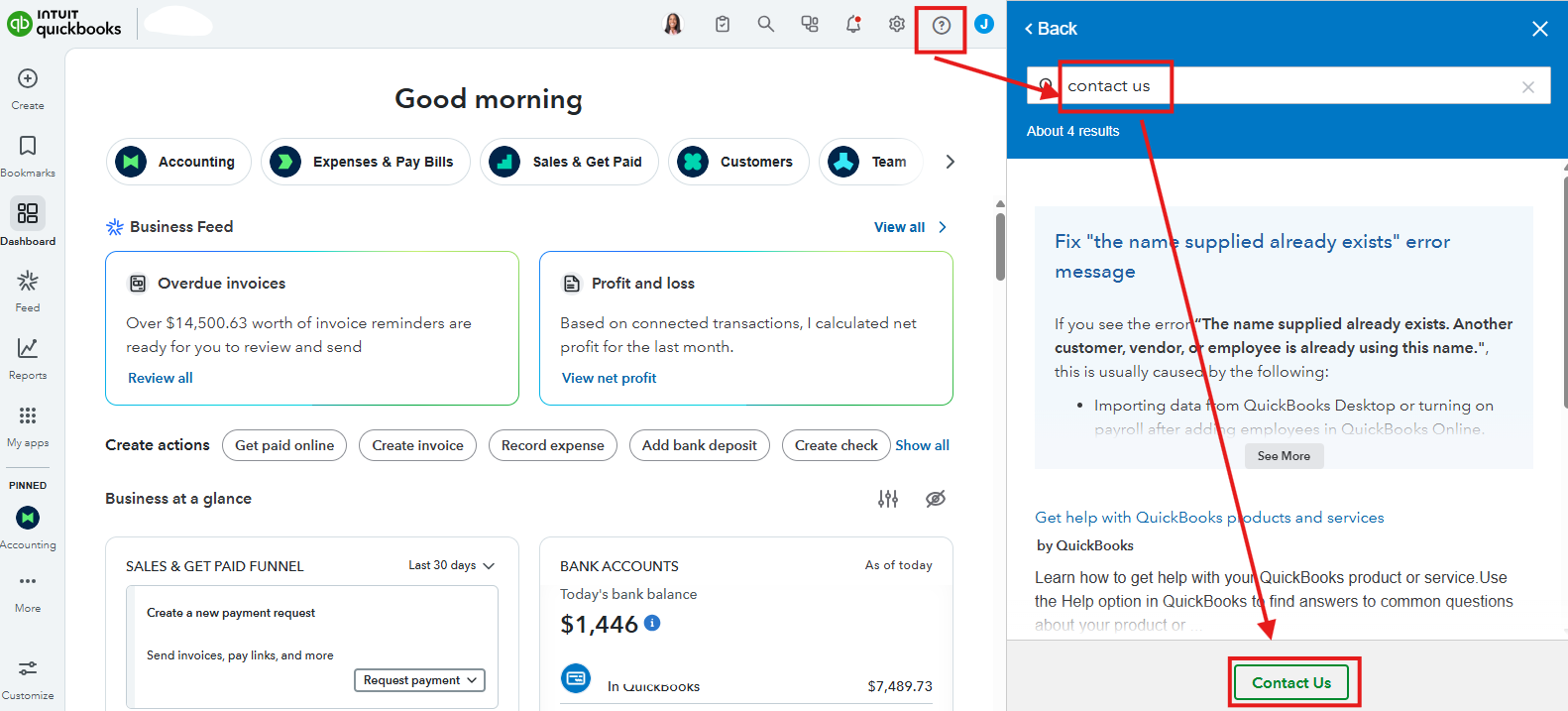Open the Settings gear icon
Screen dimensions: 1568x711
(896, 24)
